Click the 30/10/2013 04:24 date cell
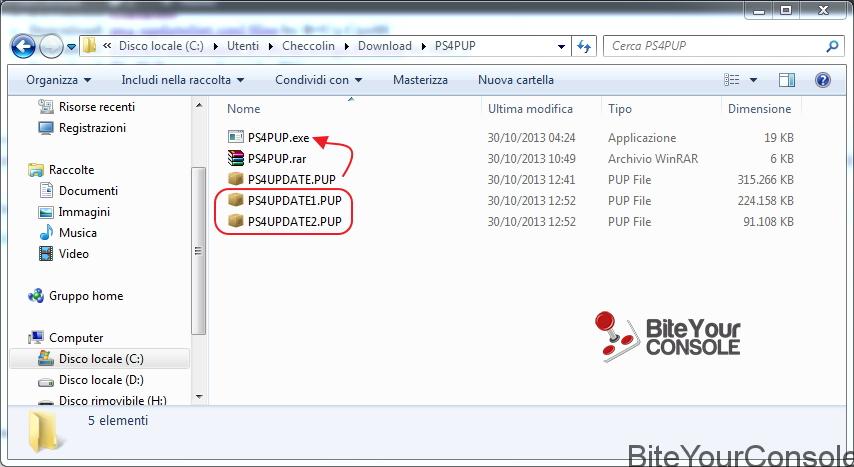The width and height of the screenshot is (854, 467). point(531,138)
